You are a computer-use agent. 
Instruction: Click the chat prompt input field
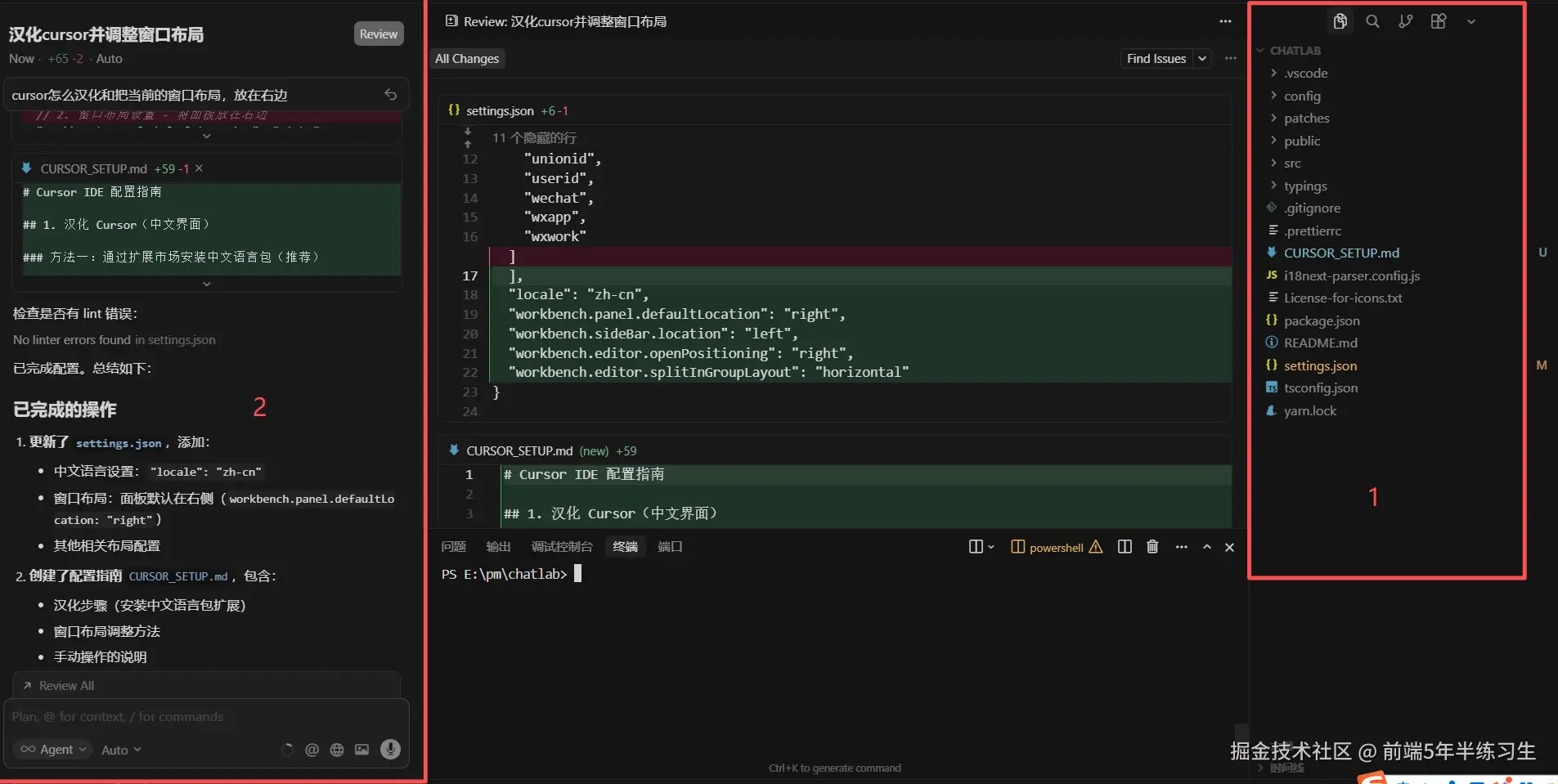[x=204, y=717]
